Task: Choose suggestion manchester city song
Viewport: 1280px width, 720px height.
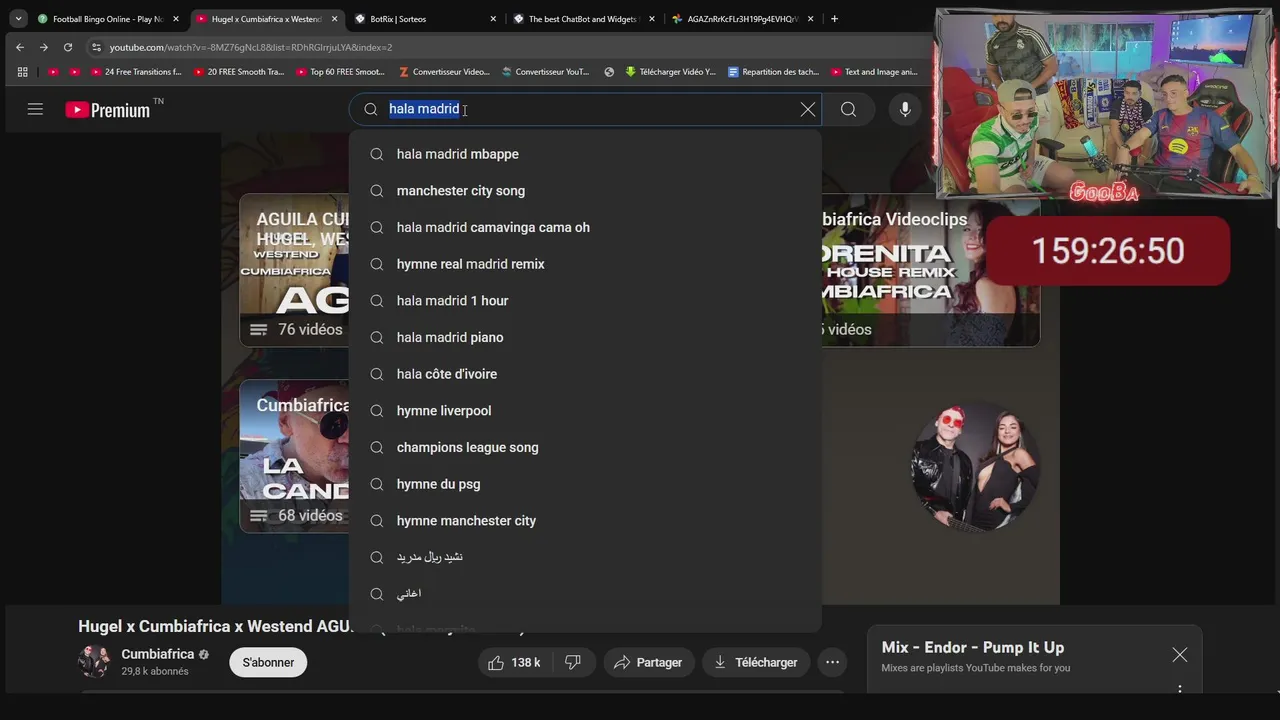Action: 585,191
